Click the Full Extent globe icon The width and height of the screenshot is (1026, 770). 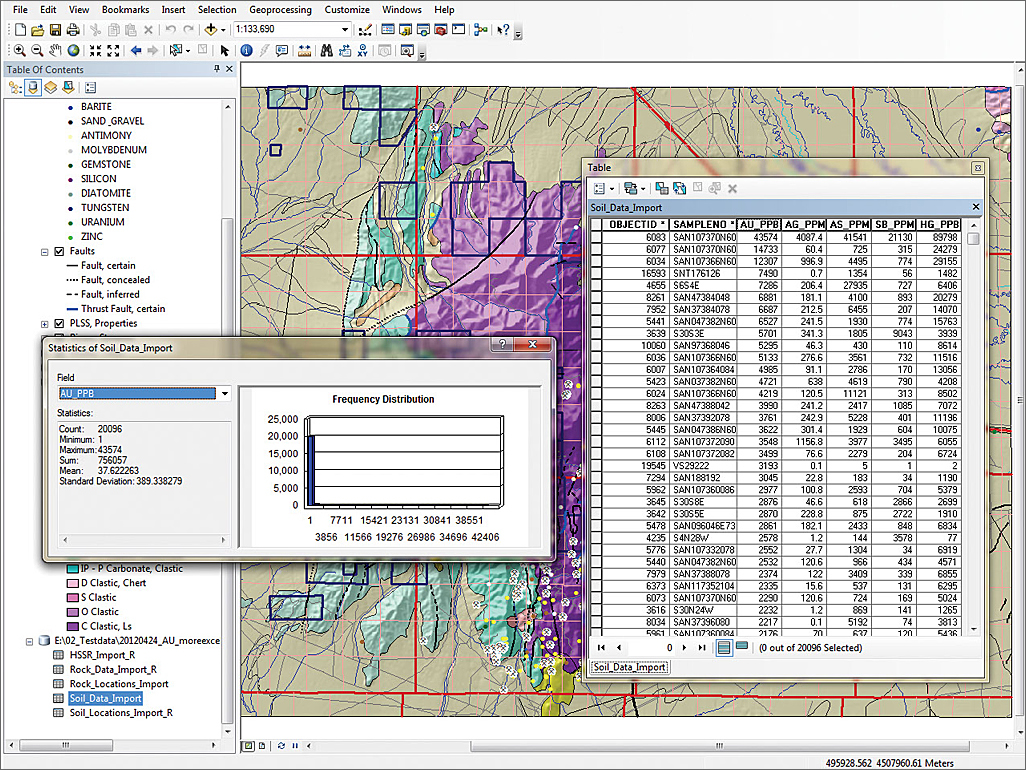tap(74, 50)
